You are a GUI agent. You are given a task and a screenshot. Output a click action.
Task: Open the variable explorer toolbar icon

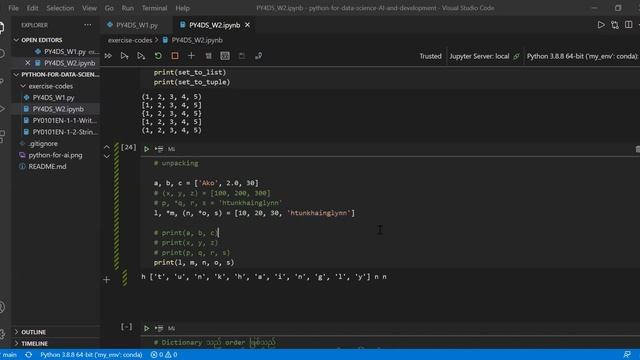pos(225,56)
